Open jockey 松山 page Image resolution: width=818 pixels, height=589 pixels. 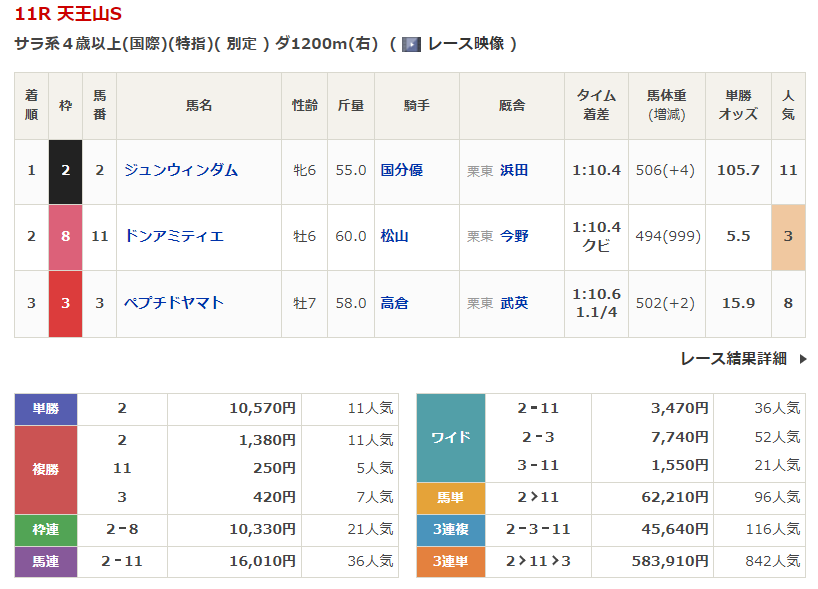(x=395, y=236)
